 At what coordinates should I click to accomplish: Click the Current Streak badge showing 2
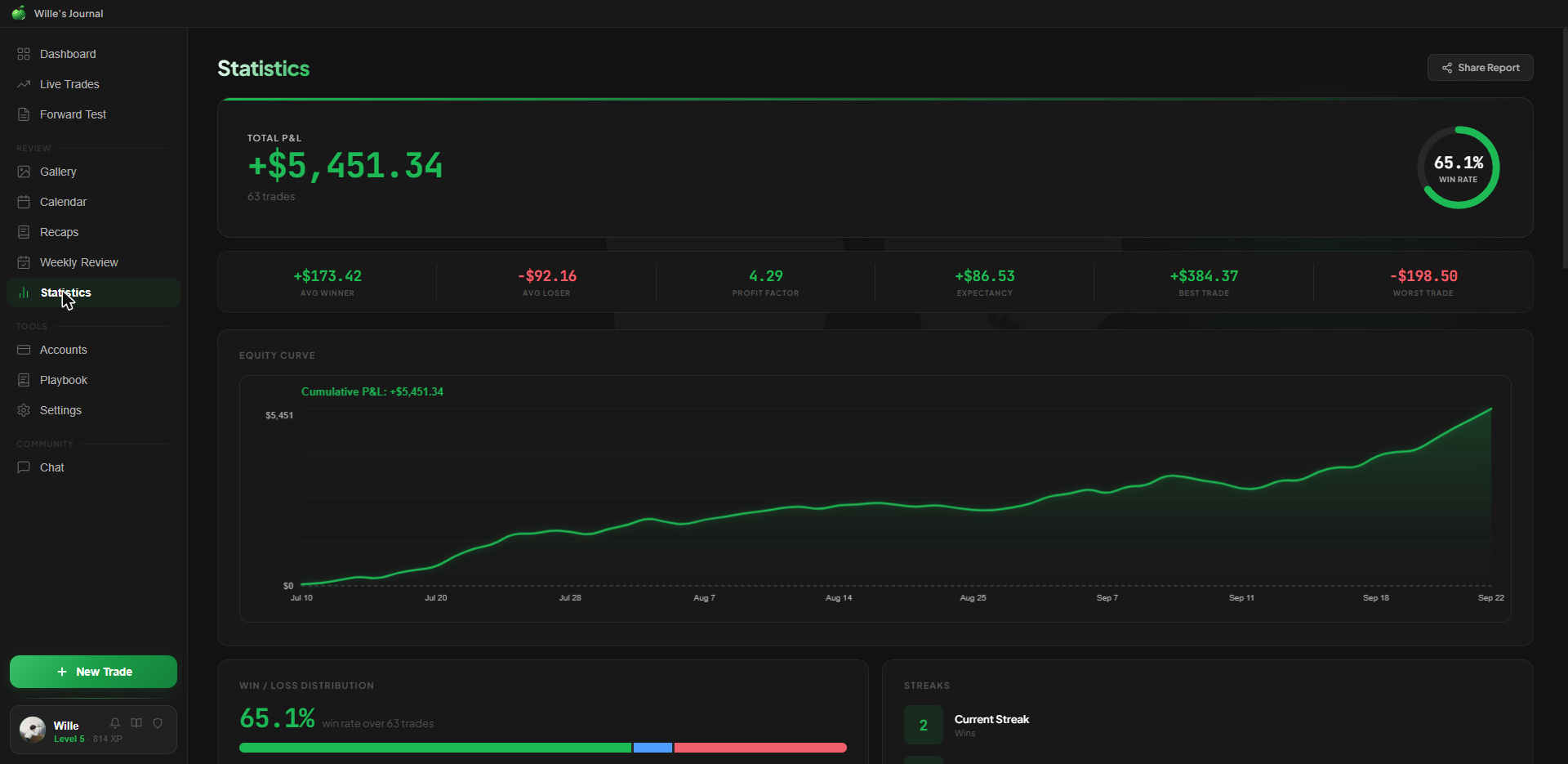click(x=924, y=725)
